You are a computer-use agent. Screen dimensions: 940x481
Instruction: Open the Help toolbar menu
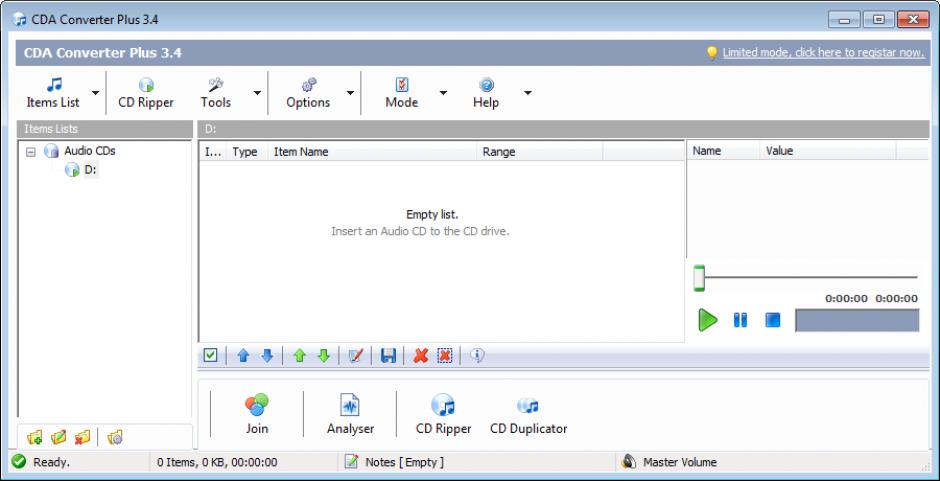coord(486,93)
